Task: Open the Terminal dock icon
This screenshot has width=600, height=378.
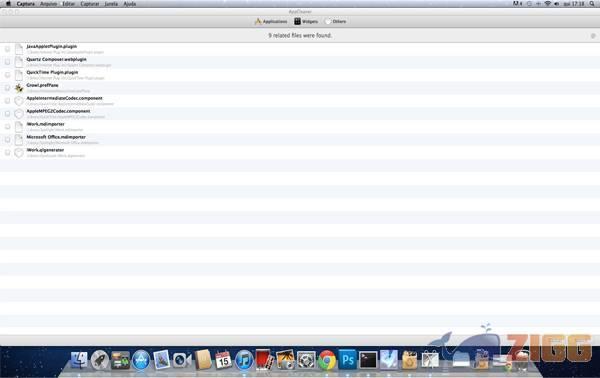Action: 368,360
